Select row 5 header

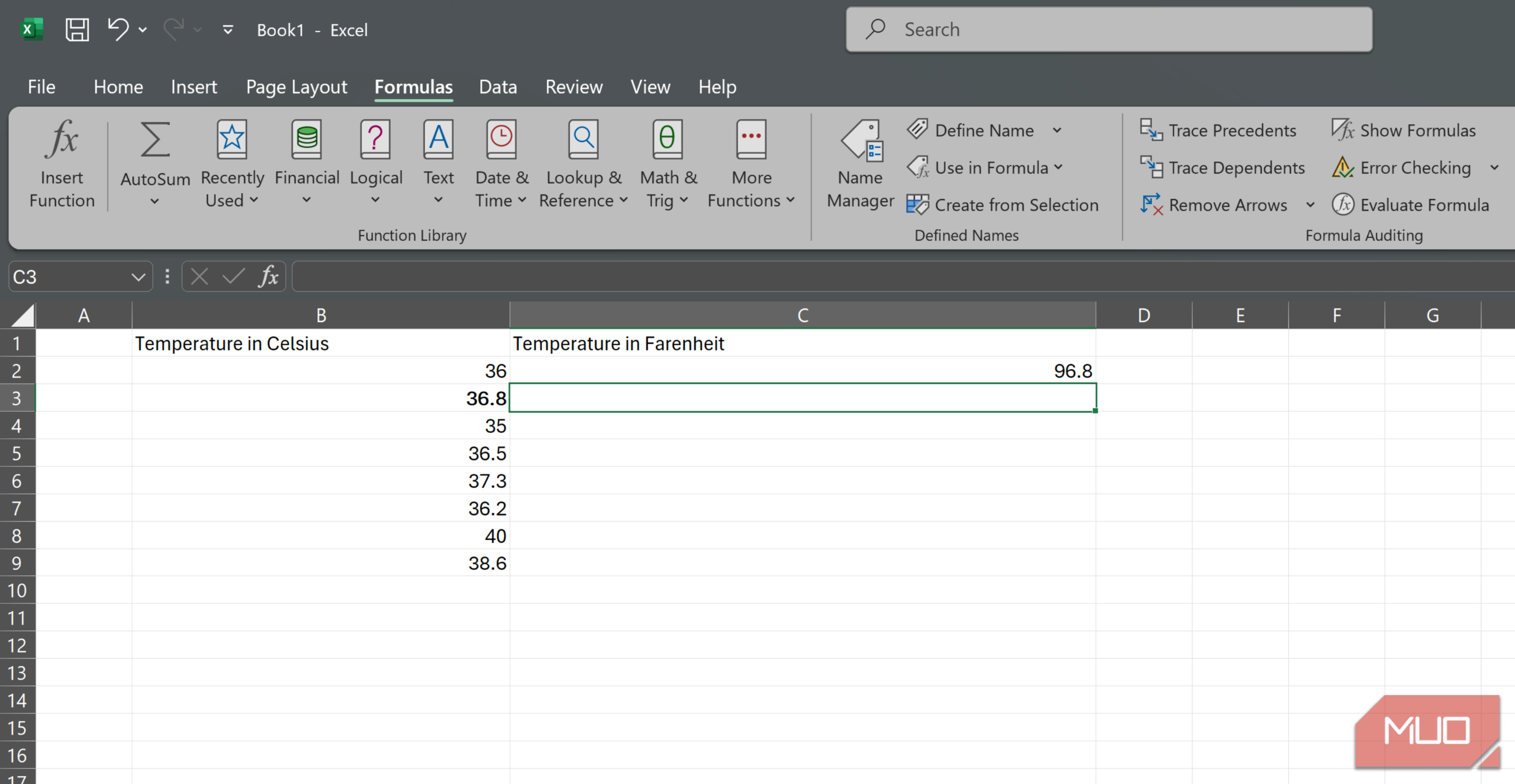coord(17,453)
